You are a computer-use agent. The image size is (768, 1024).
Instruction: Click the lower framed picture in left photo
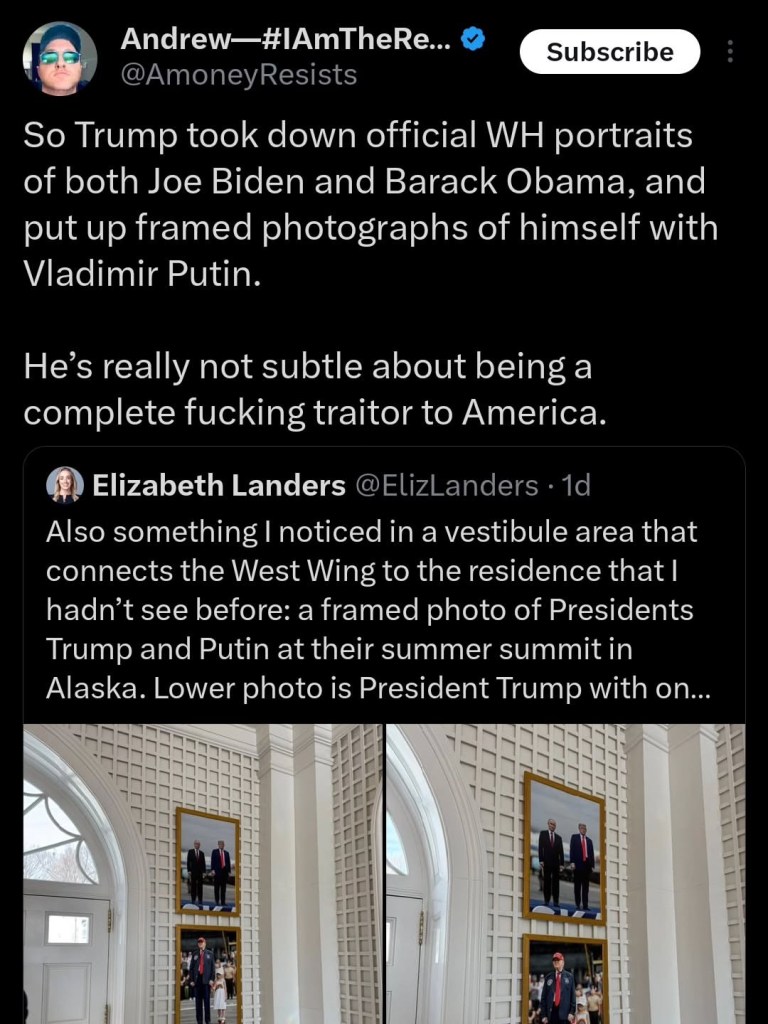[x=208, y=975]
